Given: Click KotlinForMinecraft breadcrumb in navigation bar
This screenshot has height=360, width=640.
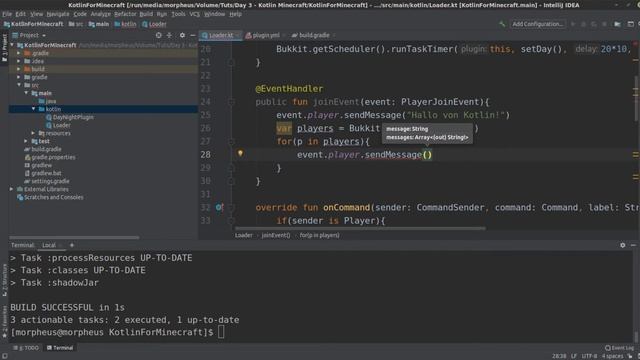Looking at the screenshot, I should point(34,24).
